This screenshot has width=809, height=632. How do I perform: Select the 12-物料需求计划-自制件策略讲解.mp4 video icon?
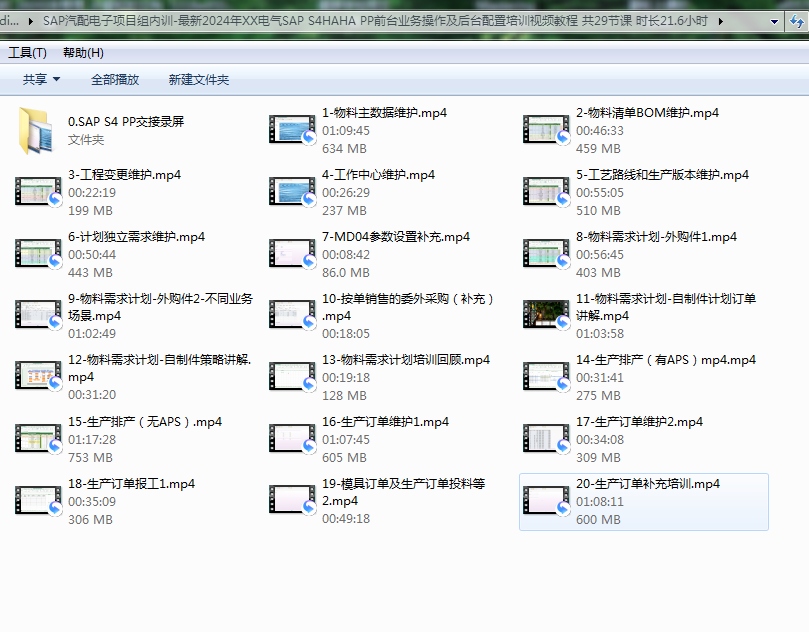pos(38,376)
